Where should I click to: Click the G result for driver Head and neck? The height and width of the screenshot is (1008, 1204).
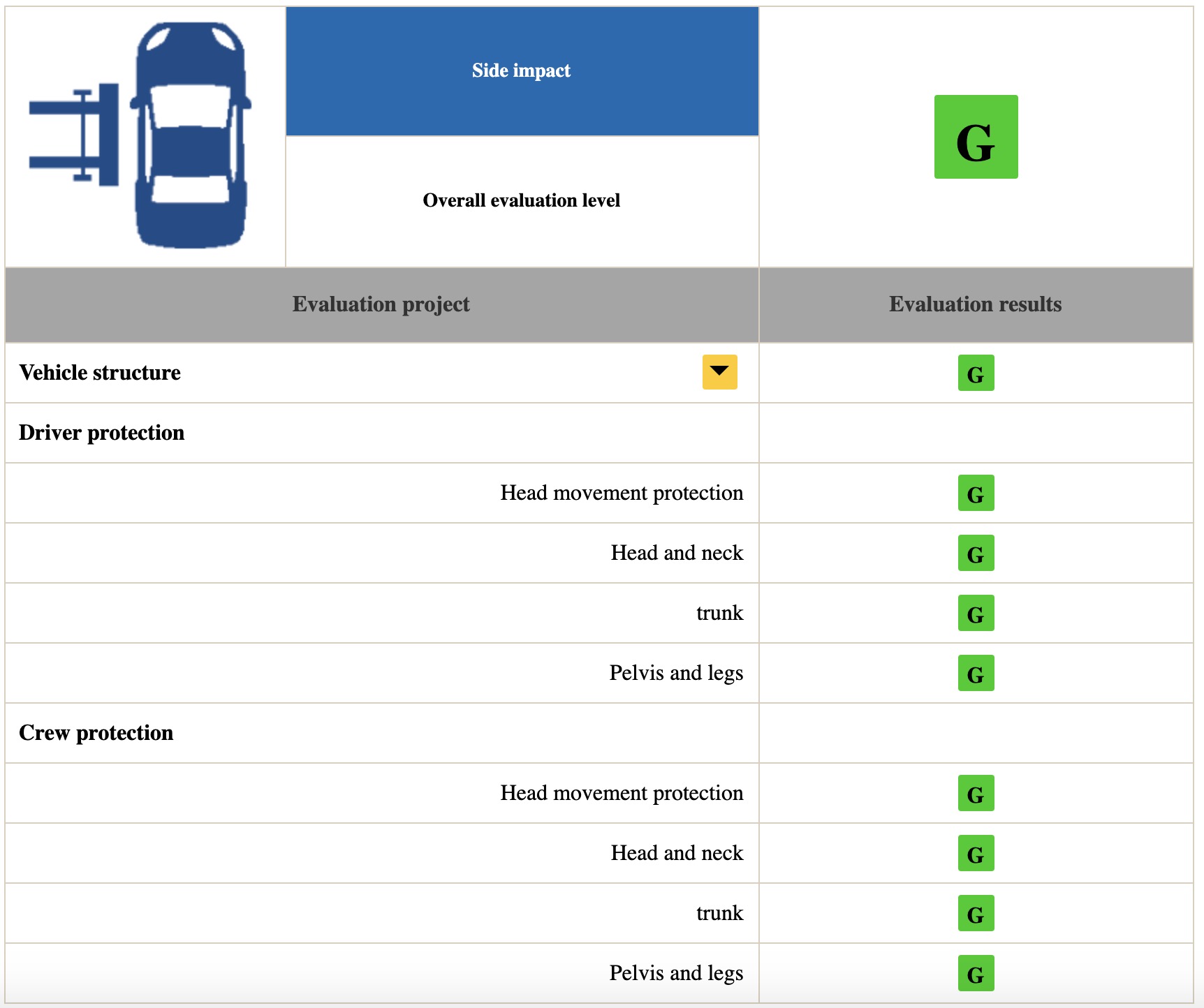(x=976, y=553)
